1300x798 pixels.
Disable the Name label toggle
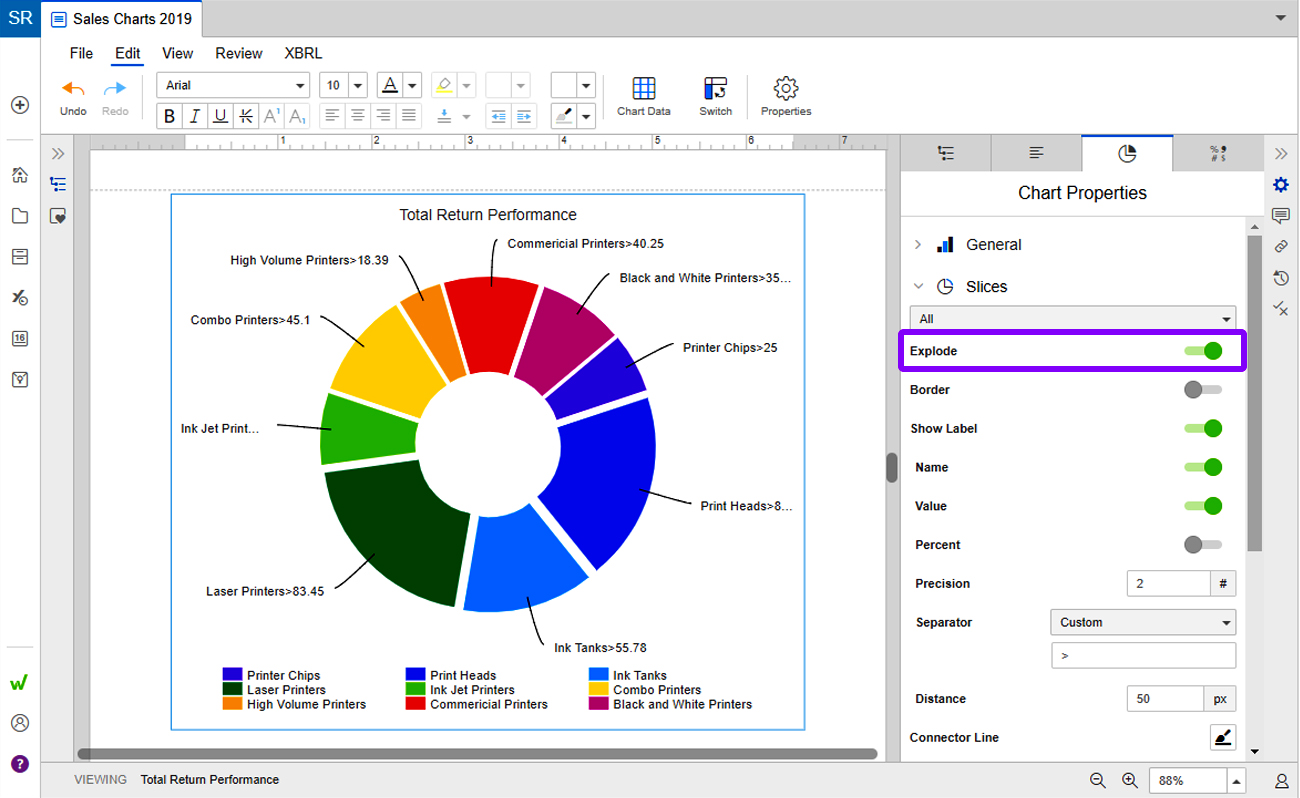click(x=1203, y=467)
